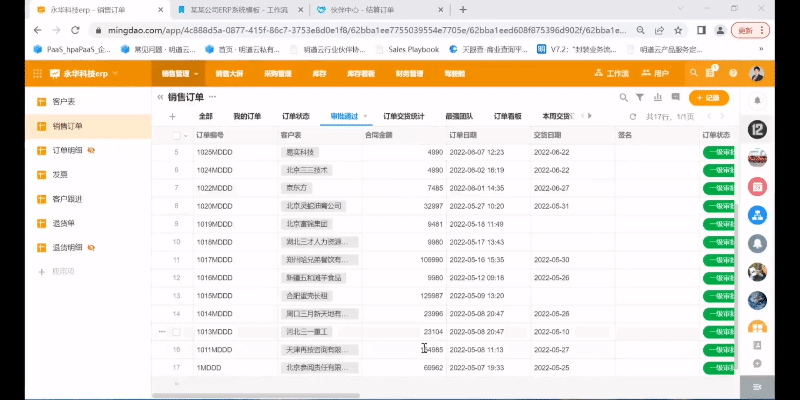Refresh the view with the reload icon
This screenshot has height=400, width=800.
click(x=633, y=116)
